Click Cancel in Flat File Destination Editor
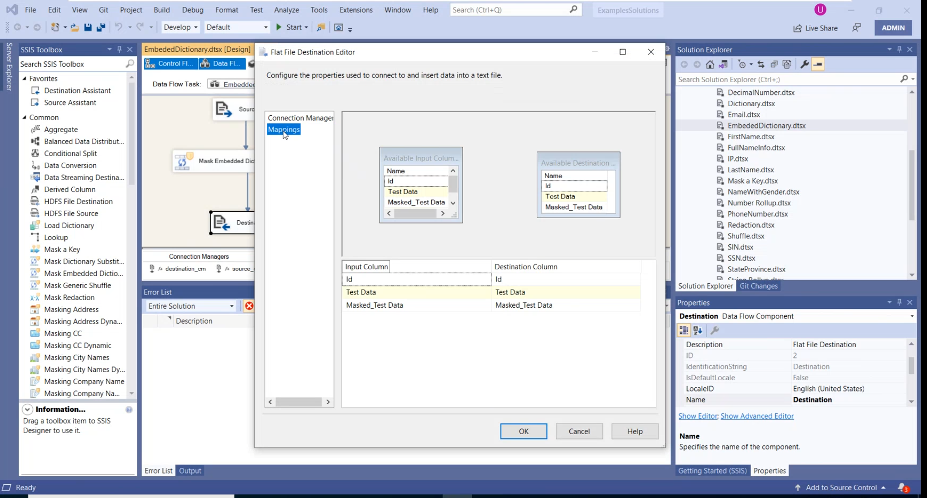The width and height of the screenshot is (927, 498). tap(579, 431)
